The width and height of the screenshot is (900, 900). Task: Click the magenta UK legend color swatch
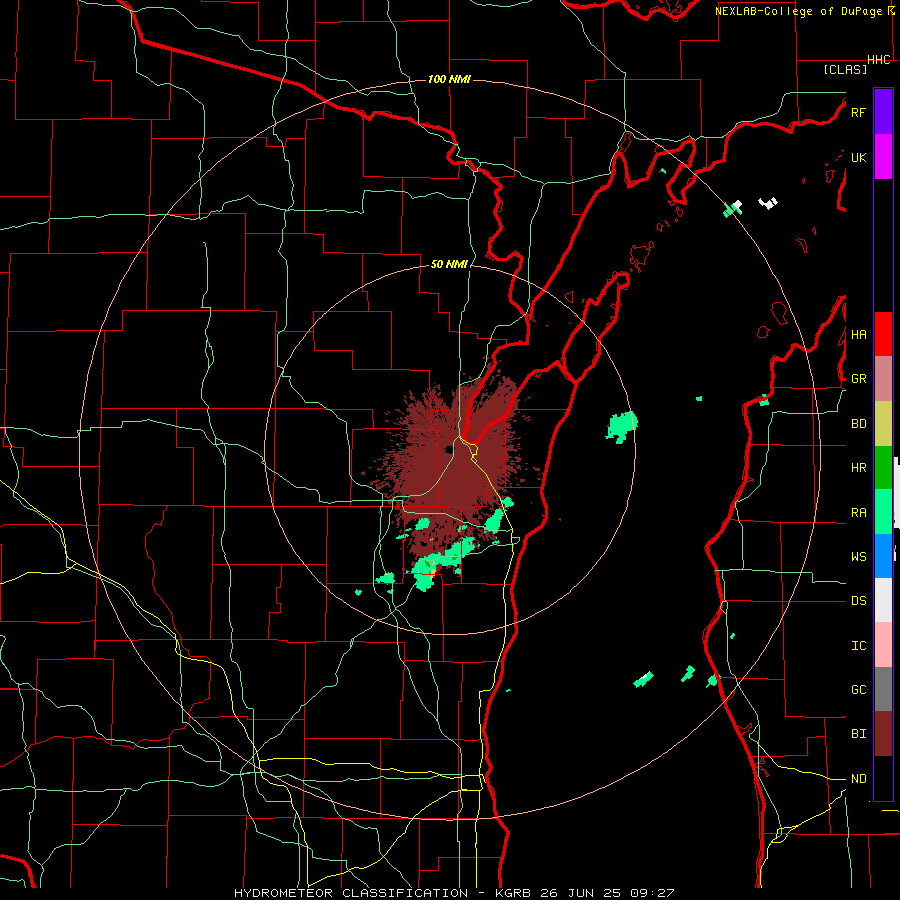[x=883, y=157]
